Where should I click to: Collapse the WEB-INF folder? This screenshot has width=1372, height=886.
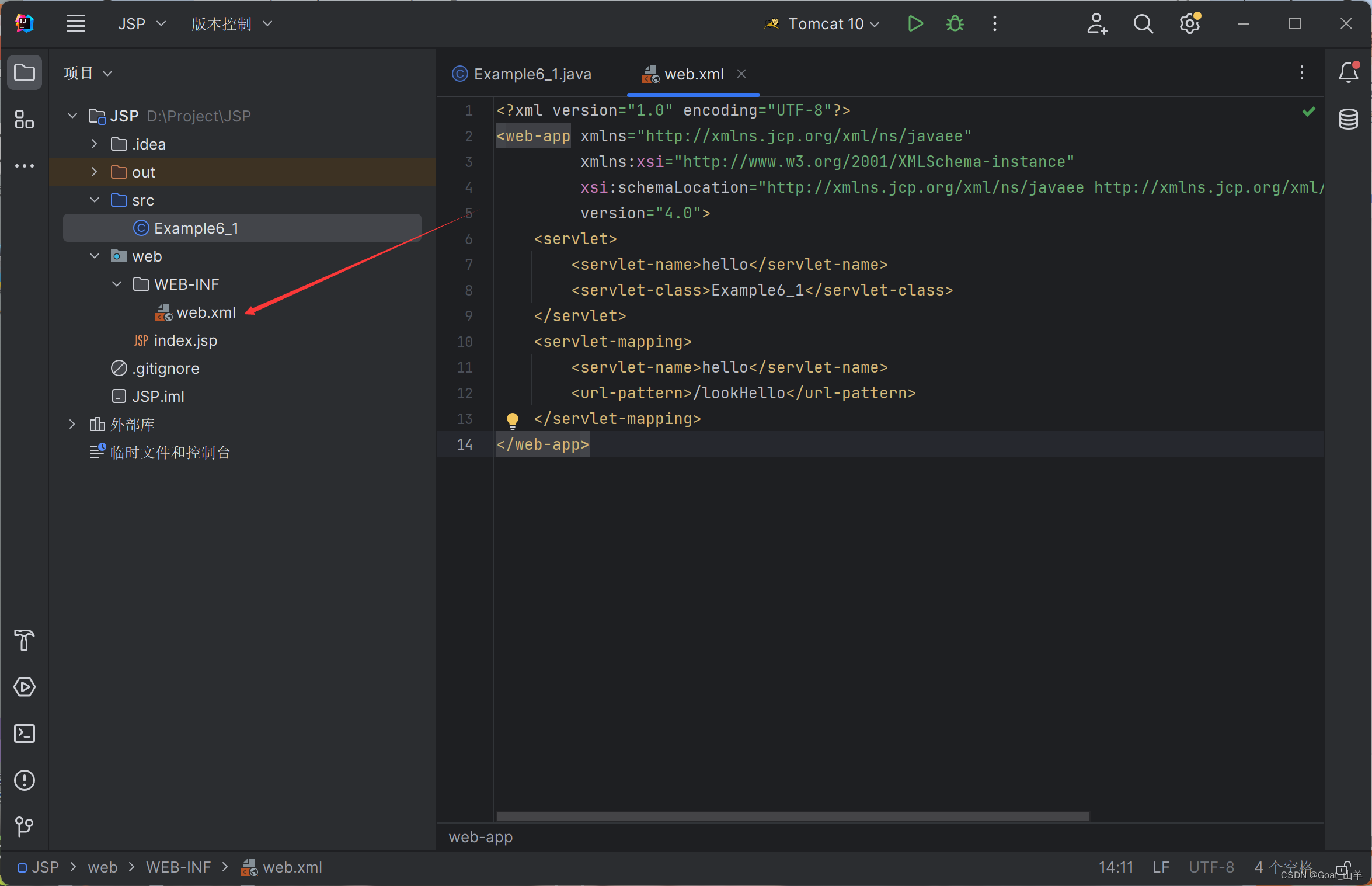tap(117, 284)
